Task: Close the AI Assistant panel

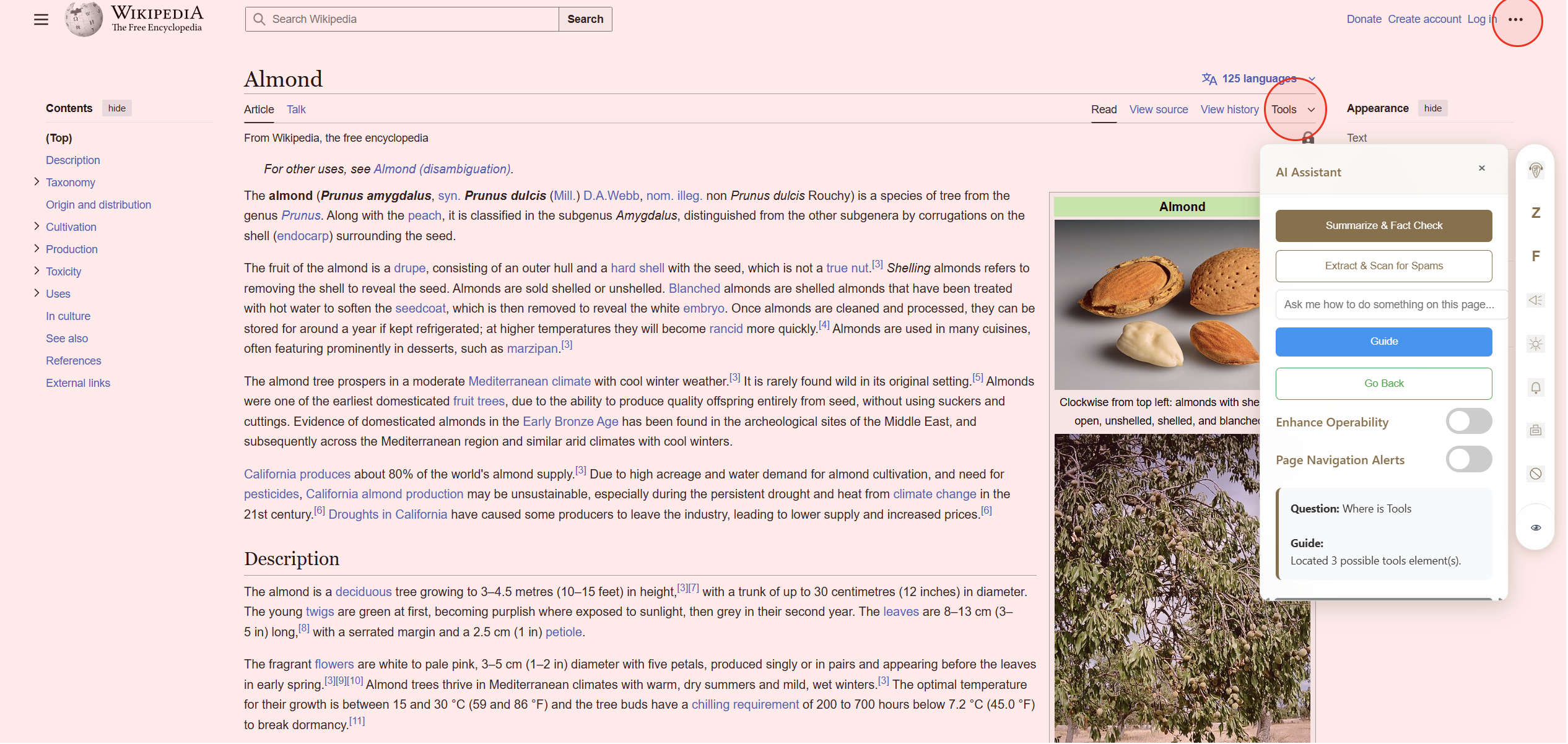Action: (1481, 168)
